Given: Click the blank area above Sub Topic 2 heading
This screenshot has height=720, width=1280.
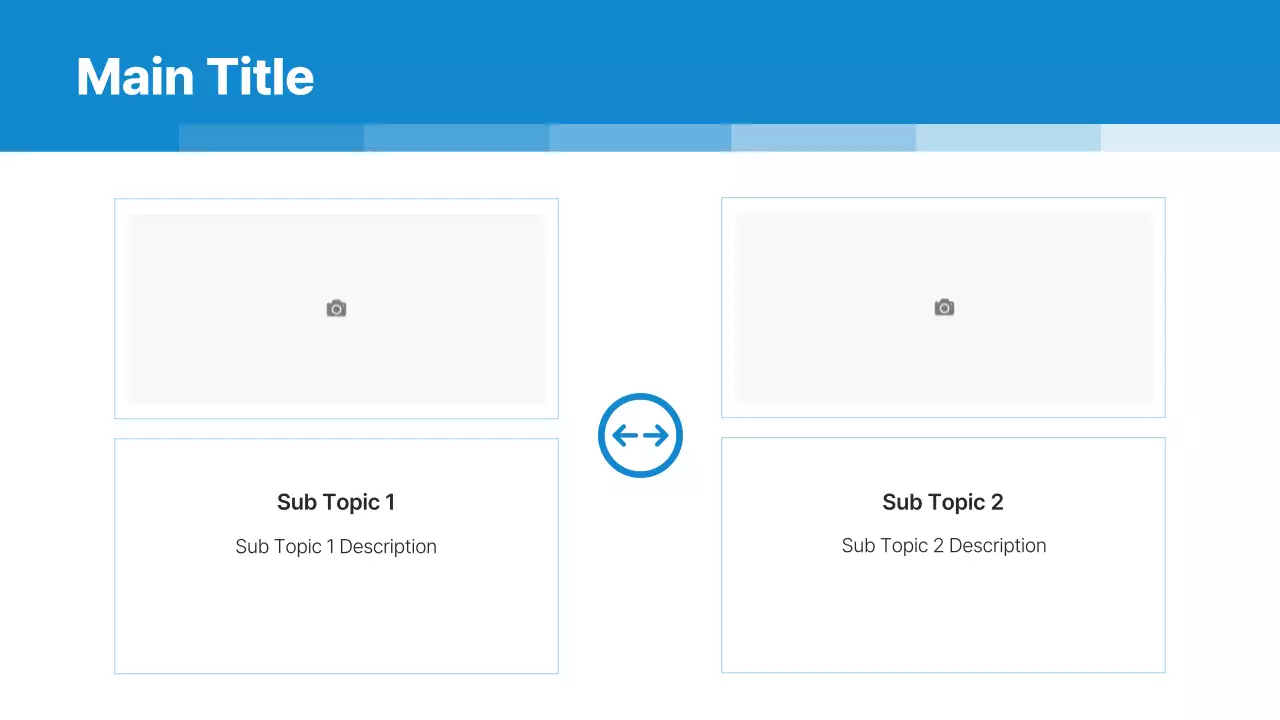Looking at the screenshot, I should [x=944, y=462].
